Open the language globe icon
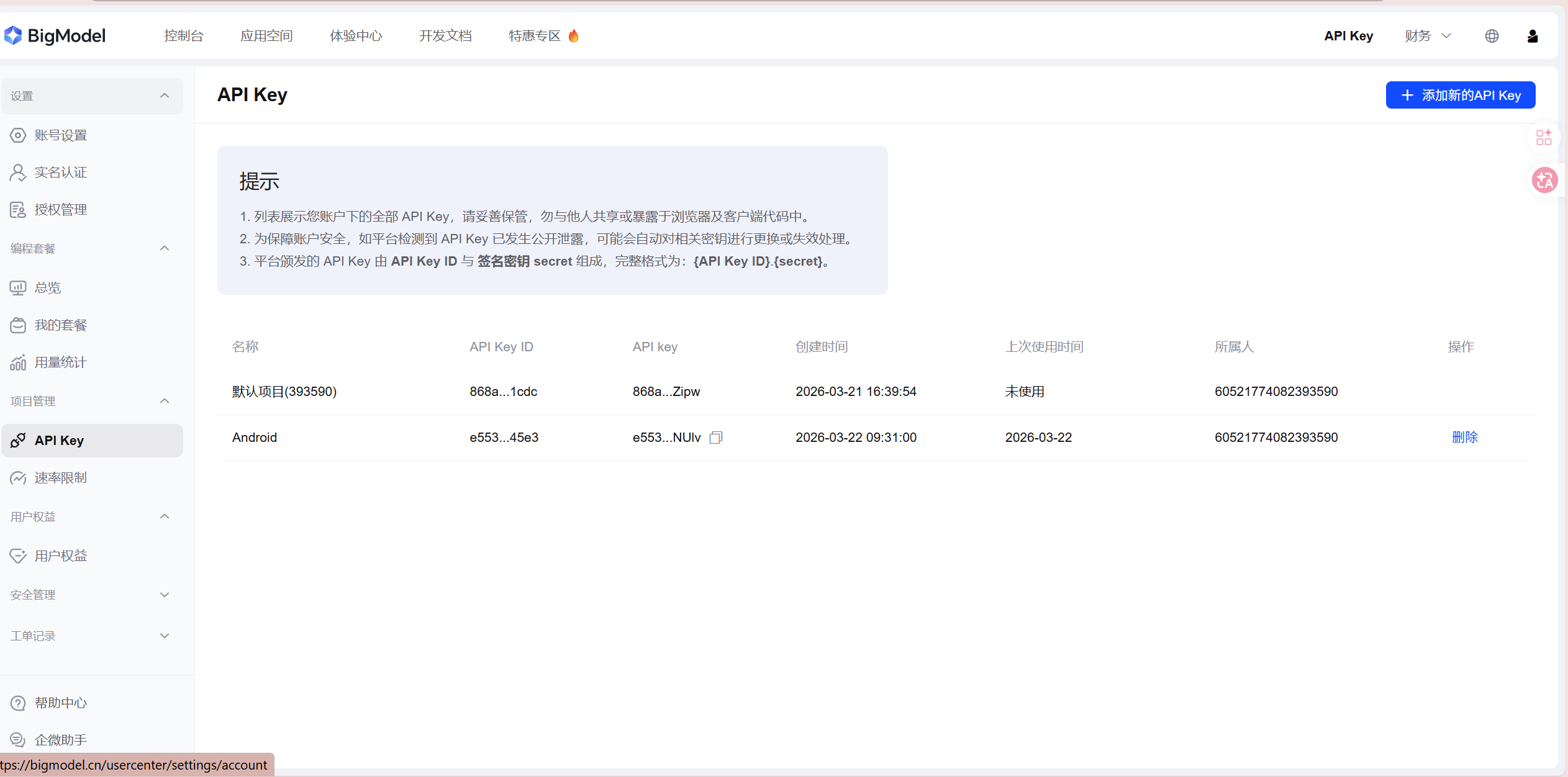 (x=1492, y=36)
